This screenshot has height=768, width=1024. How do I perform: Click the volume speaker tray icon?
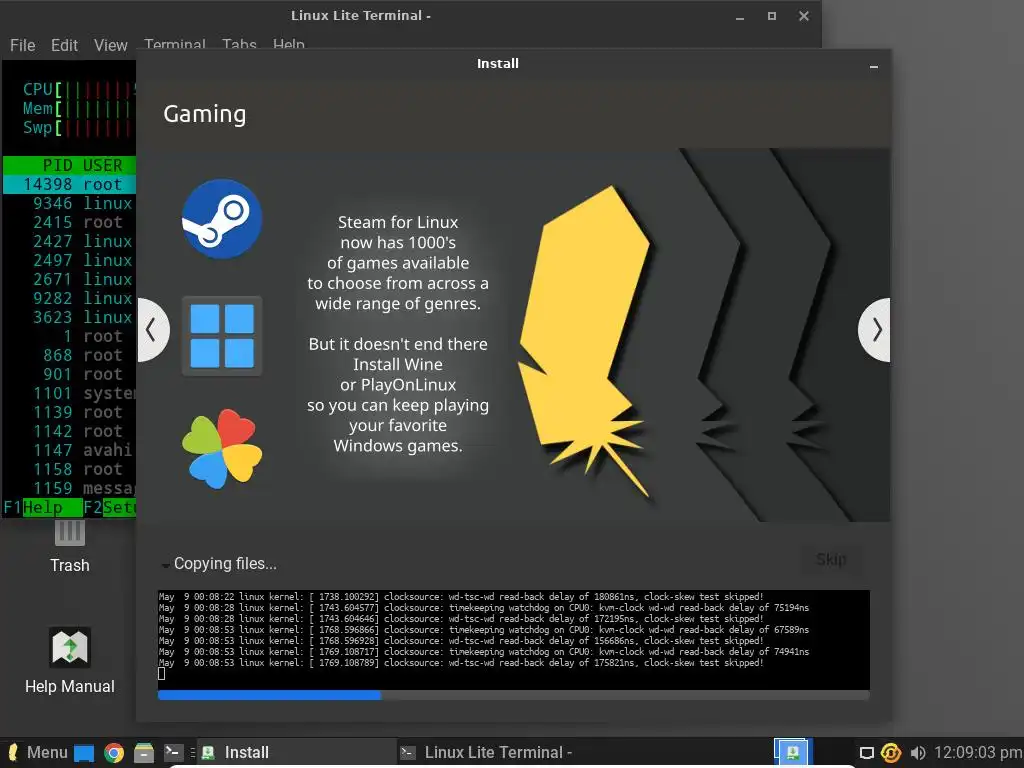(918, 753)
